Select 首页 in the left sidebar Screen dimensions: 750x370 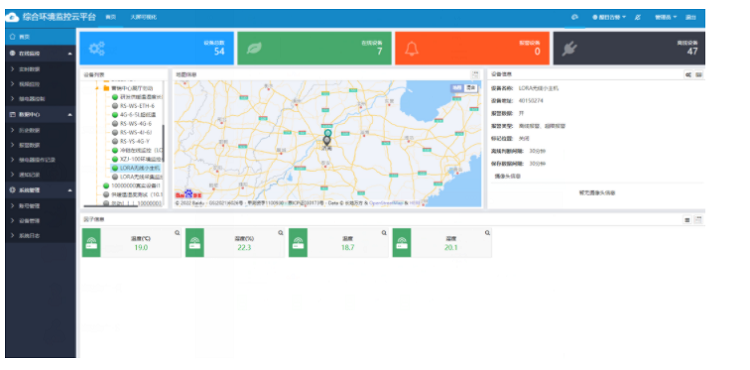[41, 36]
